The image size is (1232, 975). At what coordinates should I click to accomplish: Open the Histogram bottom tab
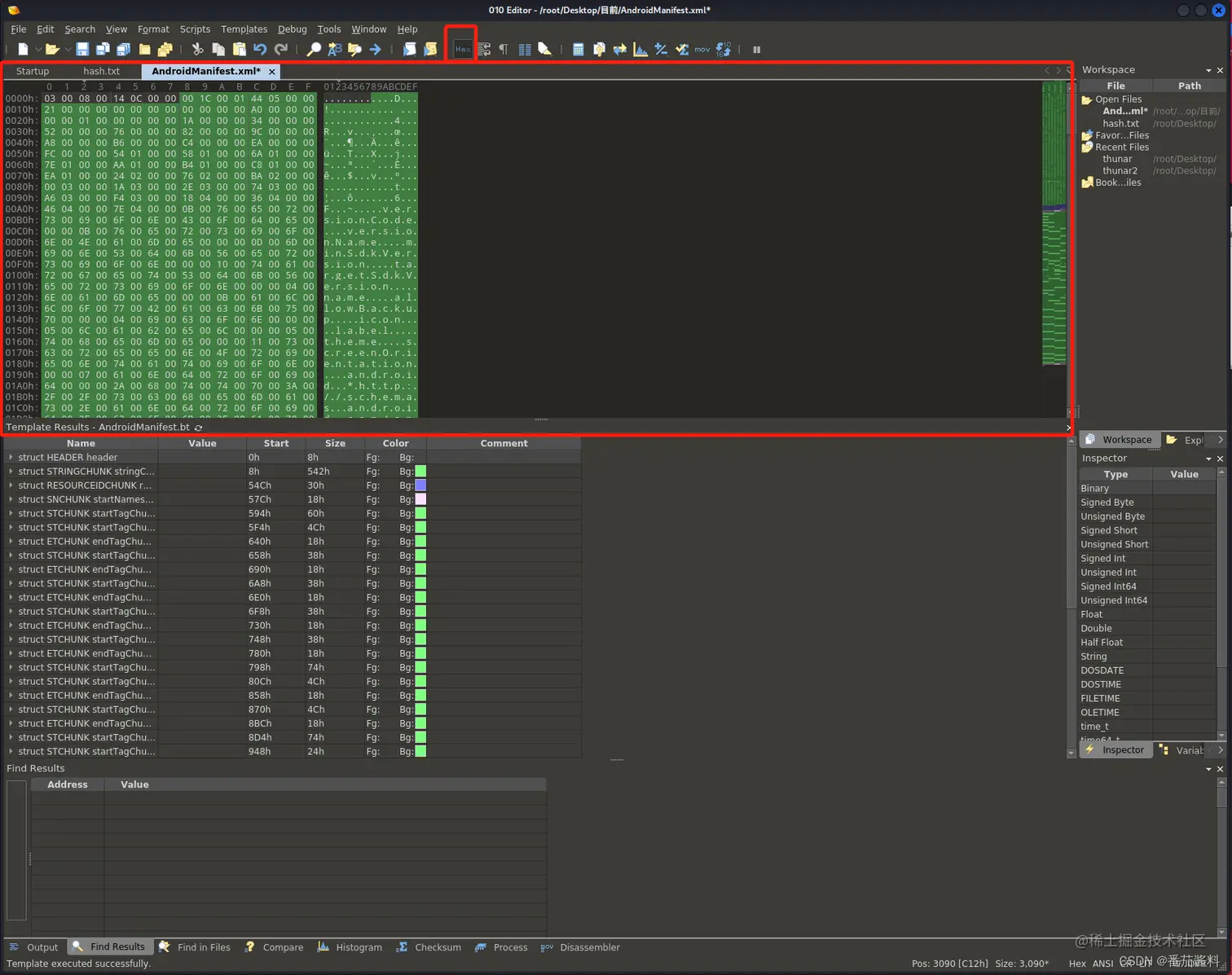pos(350,947)
